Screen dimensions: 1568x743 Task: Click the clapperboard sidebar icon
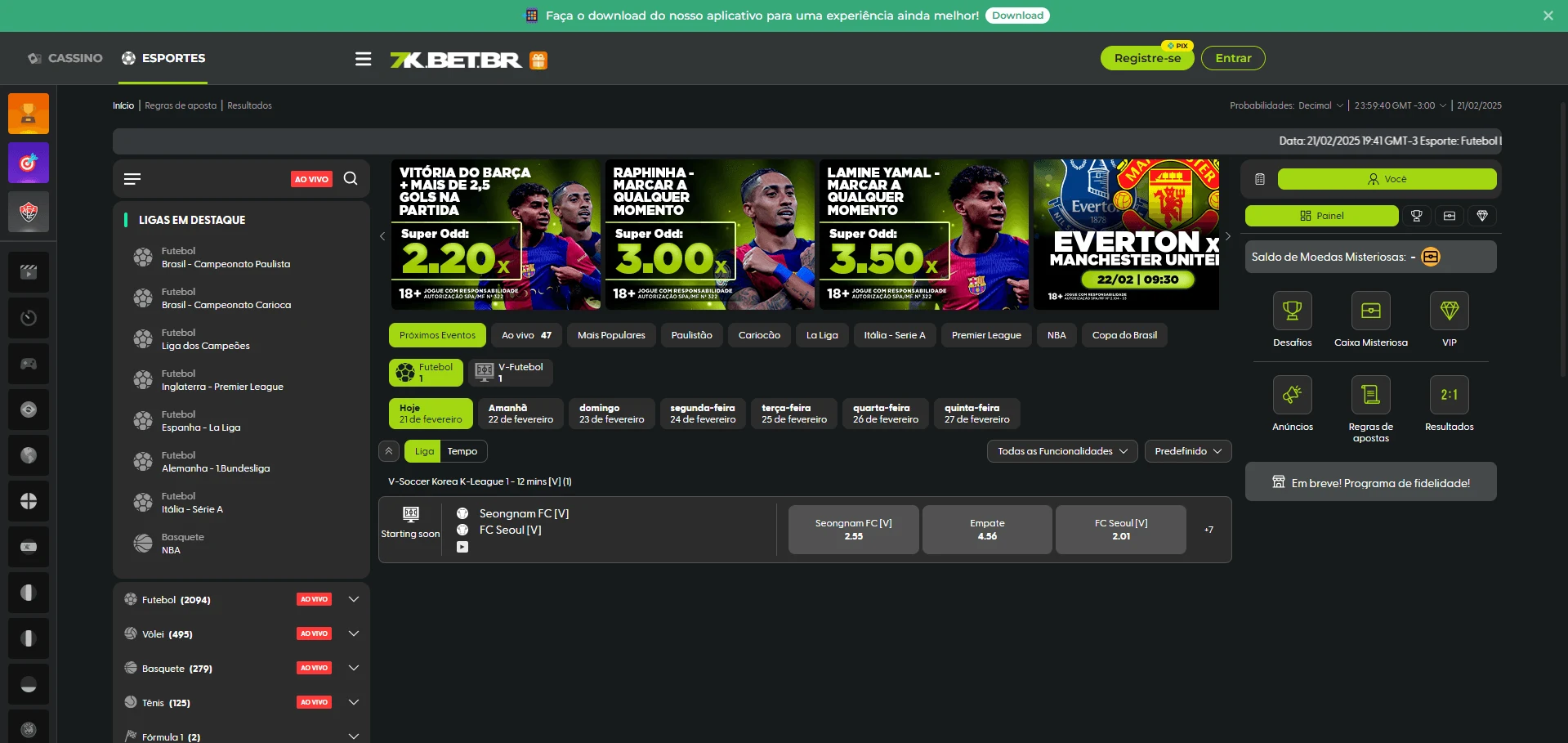29,272
